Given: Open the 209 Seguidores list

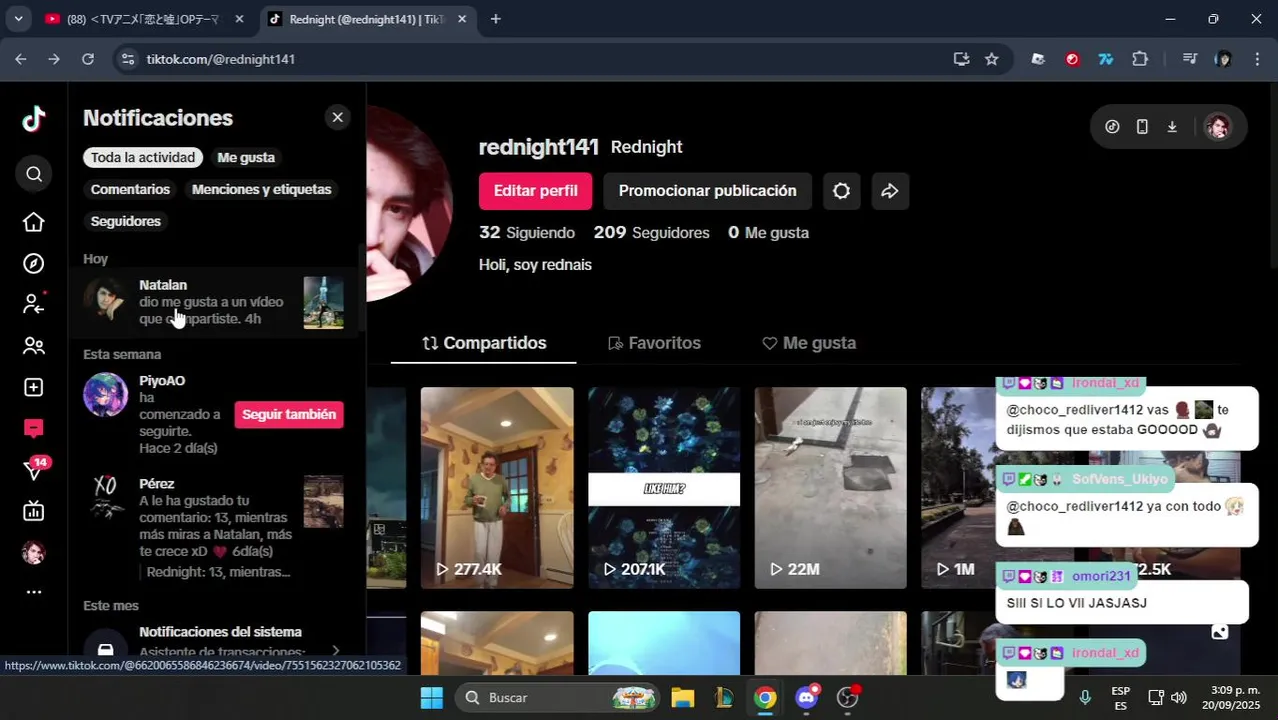Looking at the screenshot, I should pyautogui.click(x=652, y=233).
